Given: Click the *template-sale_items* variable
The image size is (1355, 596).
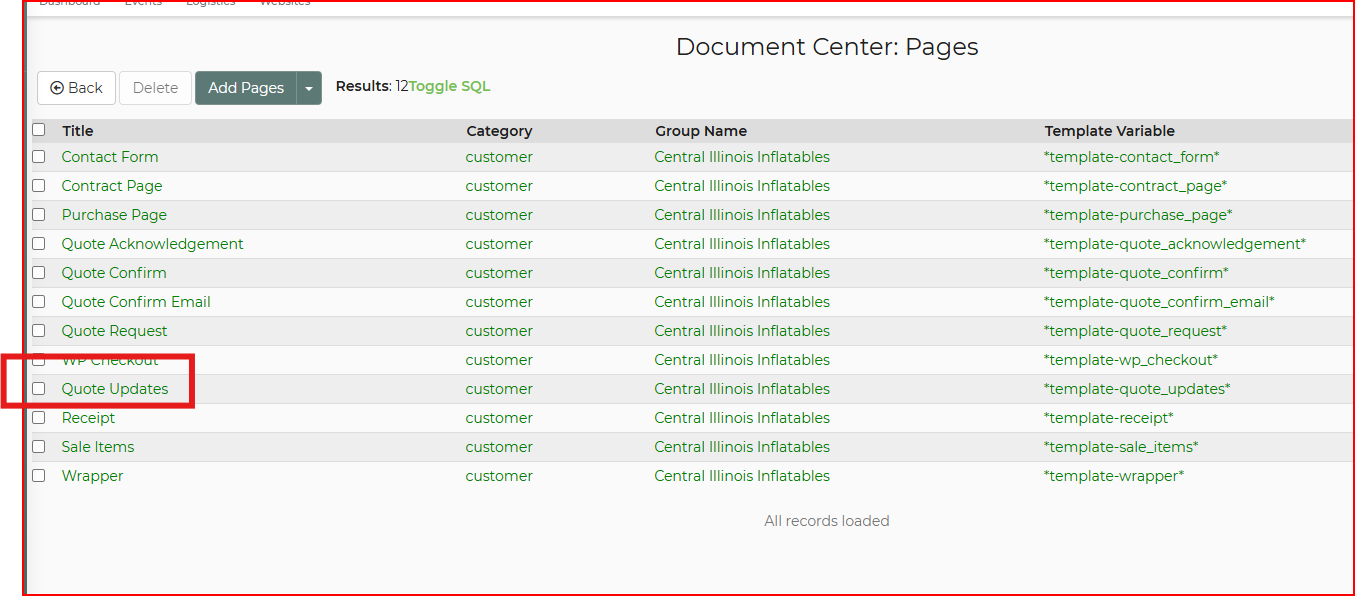Looking at the screenshot, I should (x=1121, y=447).
